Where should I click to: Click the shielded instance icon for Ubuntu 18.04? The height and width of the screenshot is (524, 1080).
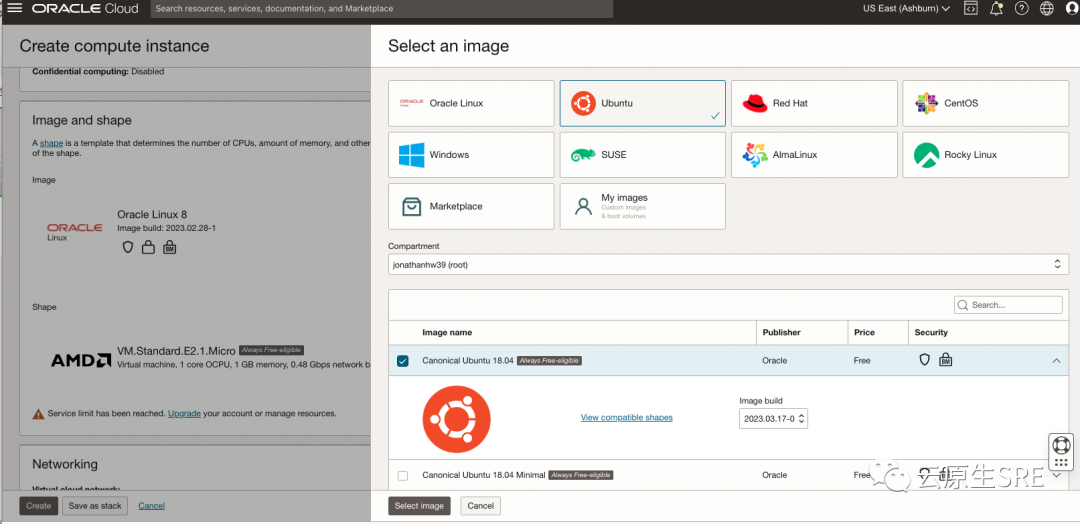coord(925,359)
